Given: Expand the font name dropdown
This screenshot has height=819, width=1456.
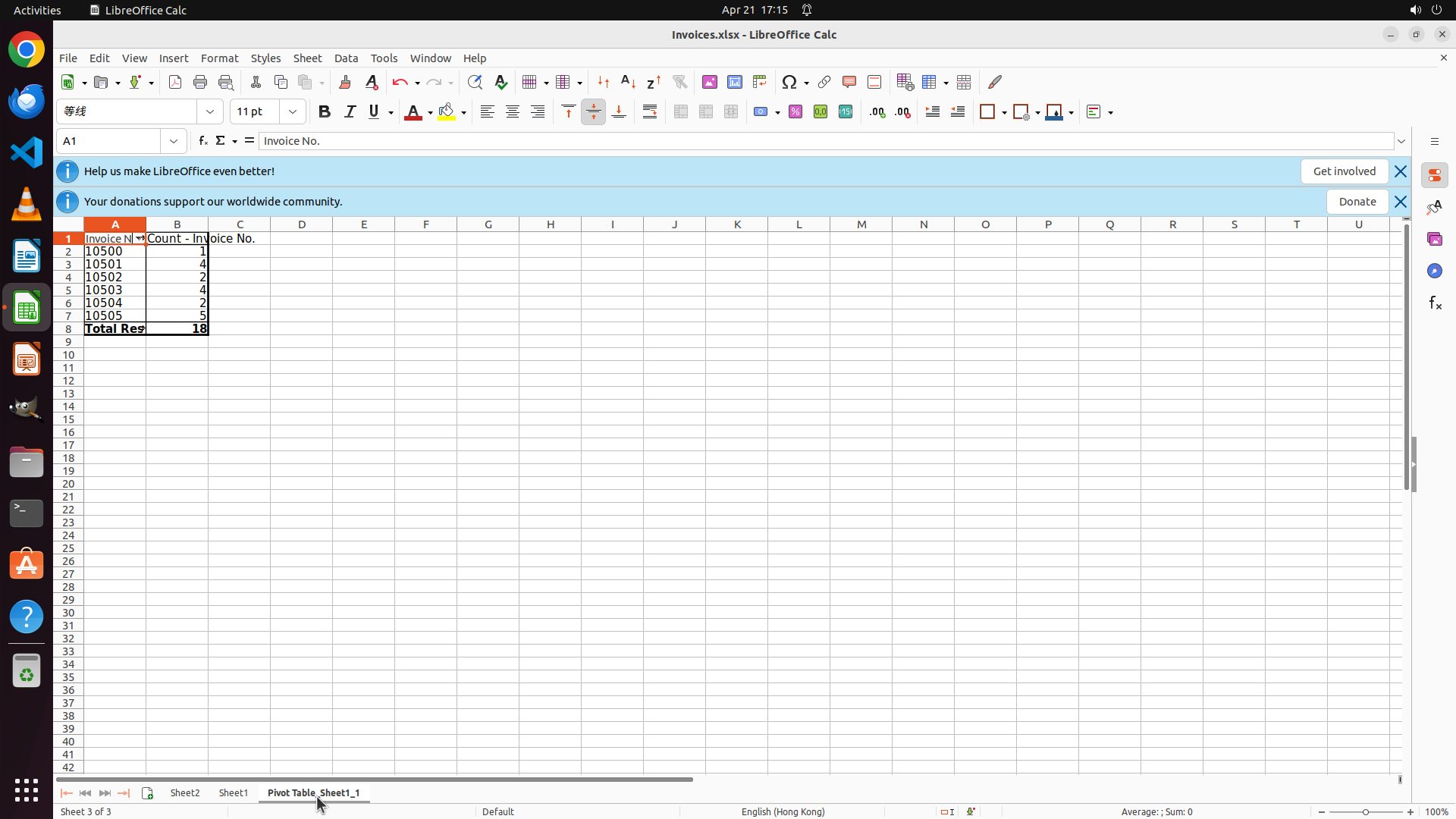Looking at the screenshot, I should [210, 111].
